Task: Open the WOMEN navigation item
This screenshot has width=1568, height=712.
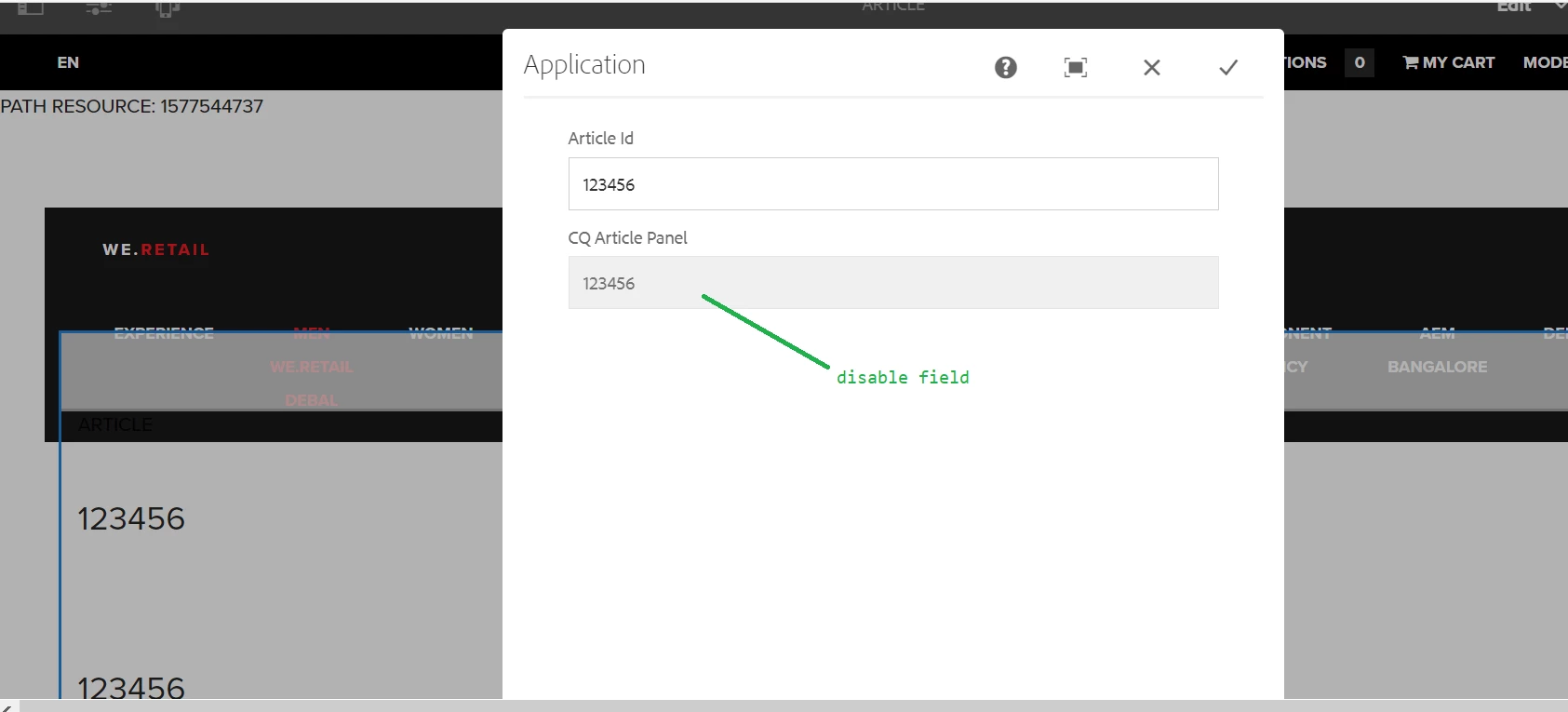Action: [441, 332]
